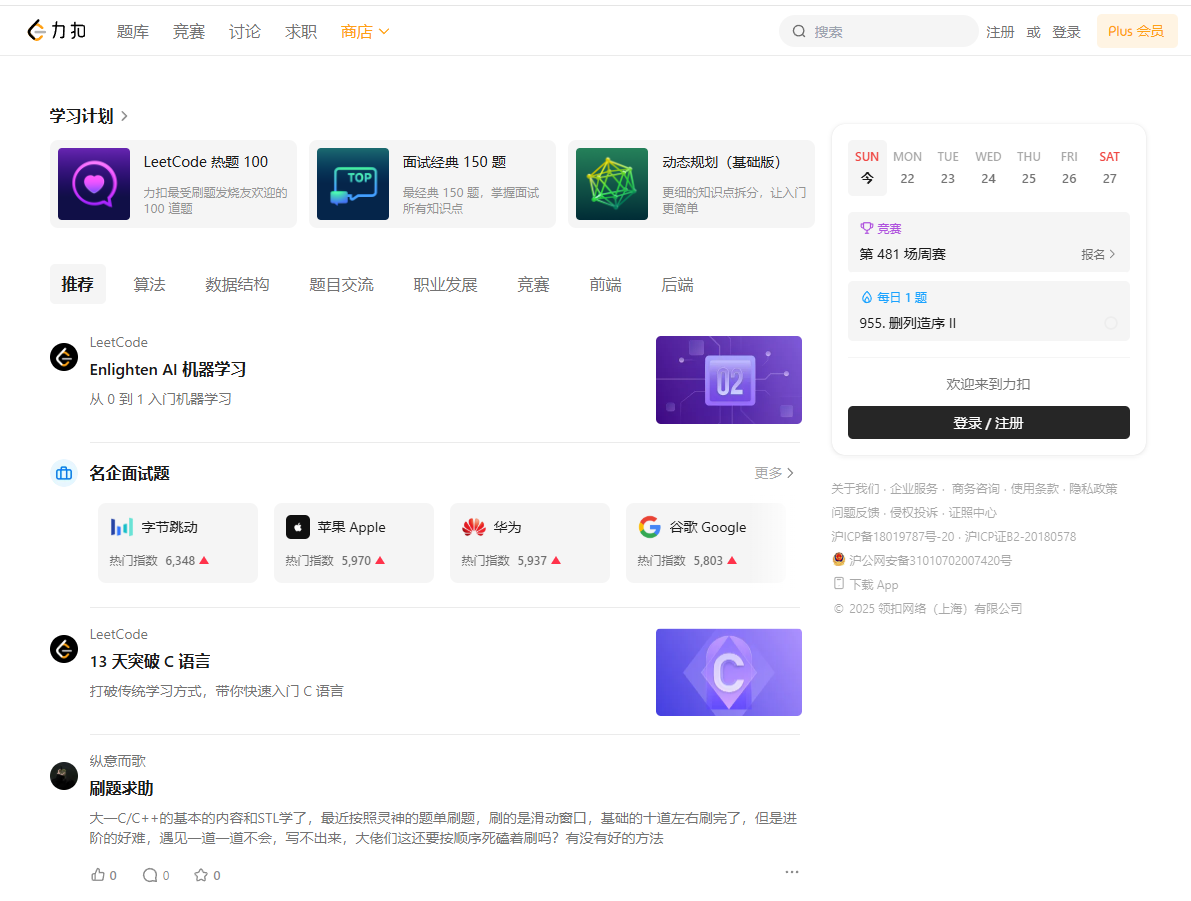
Task: Switch to the 后端 tab
Action: click(x=678, y=284)
